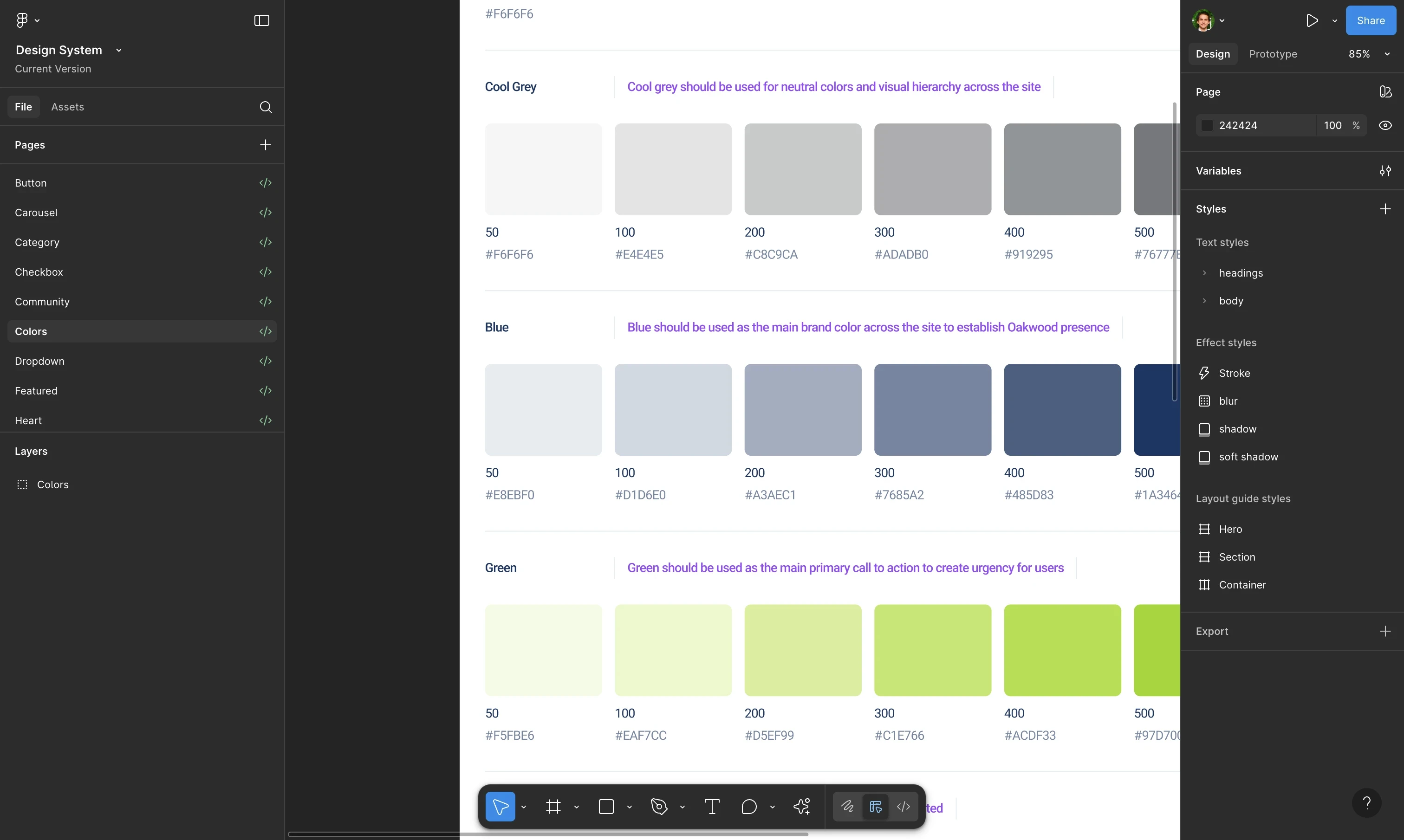The width and height of the screenshot is (1404, 840).
Task: Open the Variables settings icon
Action: (1385, 171)
